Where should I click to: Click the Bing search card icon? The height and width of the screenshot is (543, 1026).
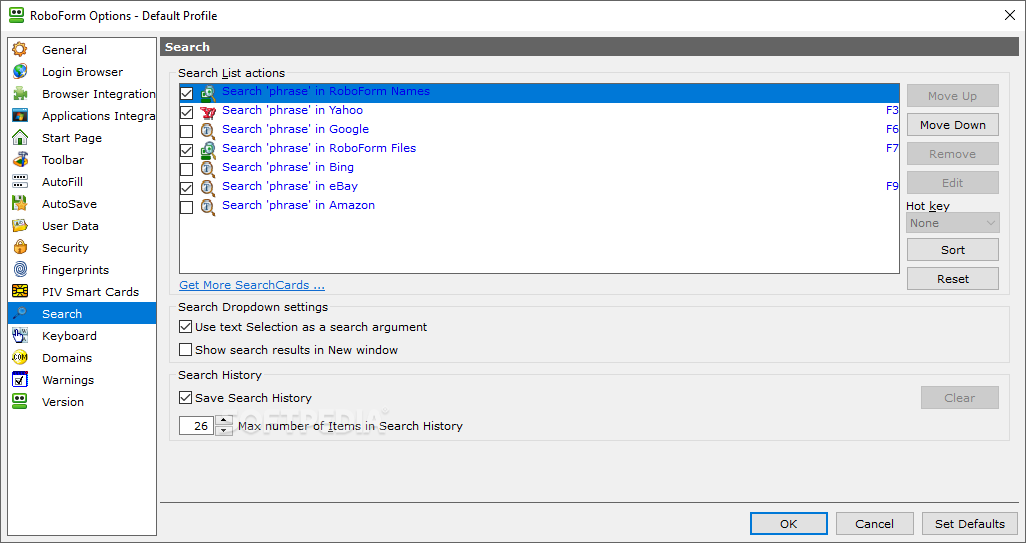pos(208,169)
